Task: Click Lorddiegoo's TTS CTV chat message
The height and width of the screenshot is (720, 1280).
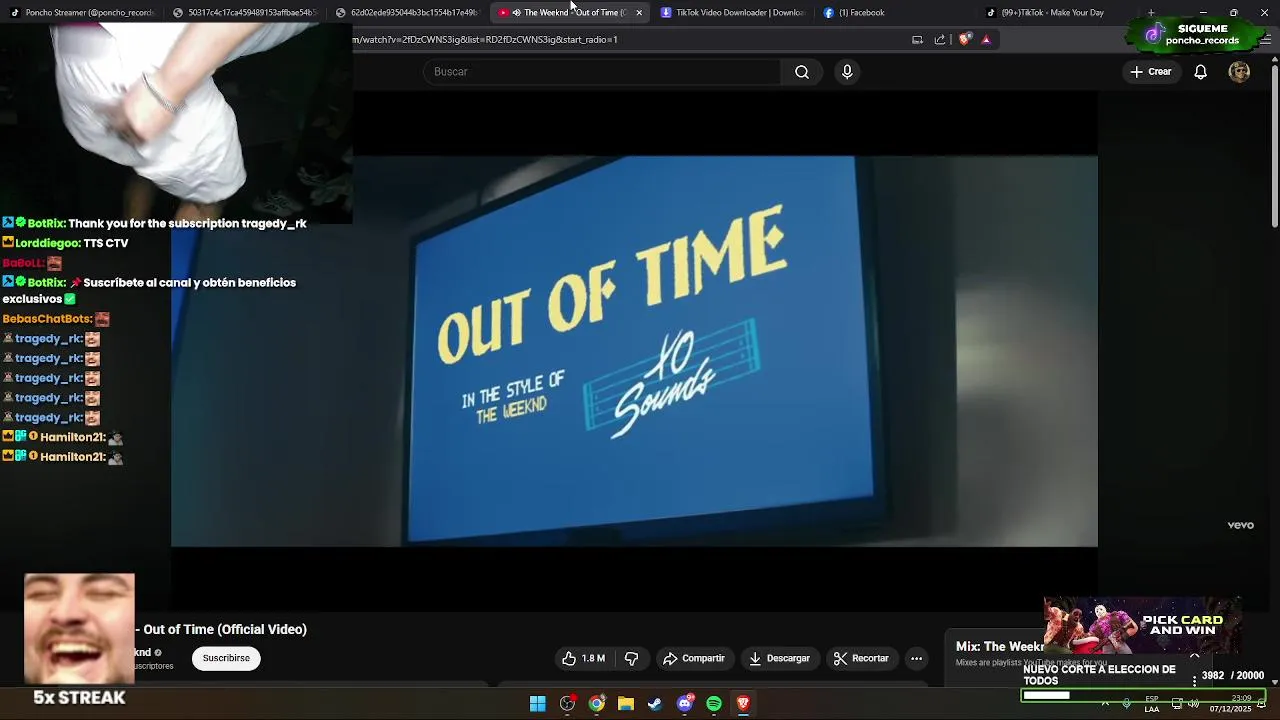Action: (x=66, y=243)
